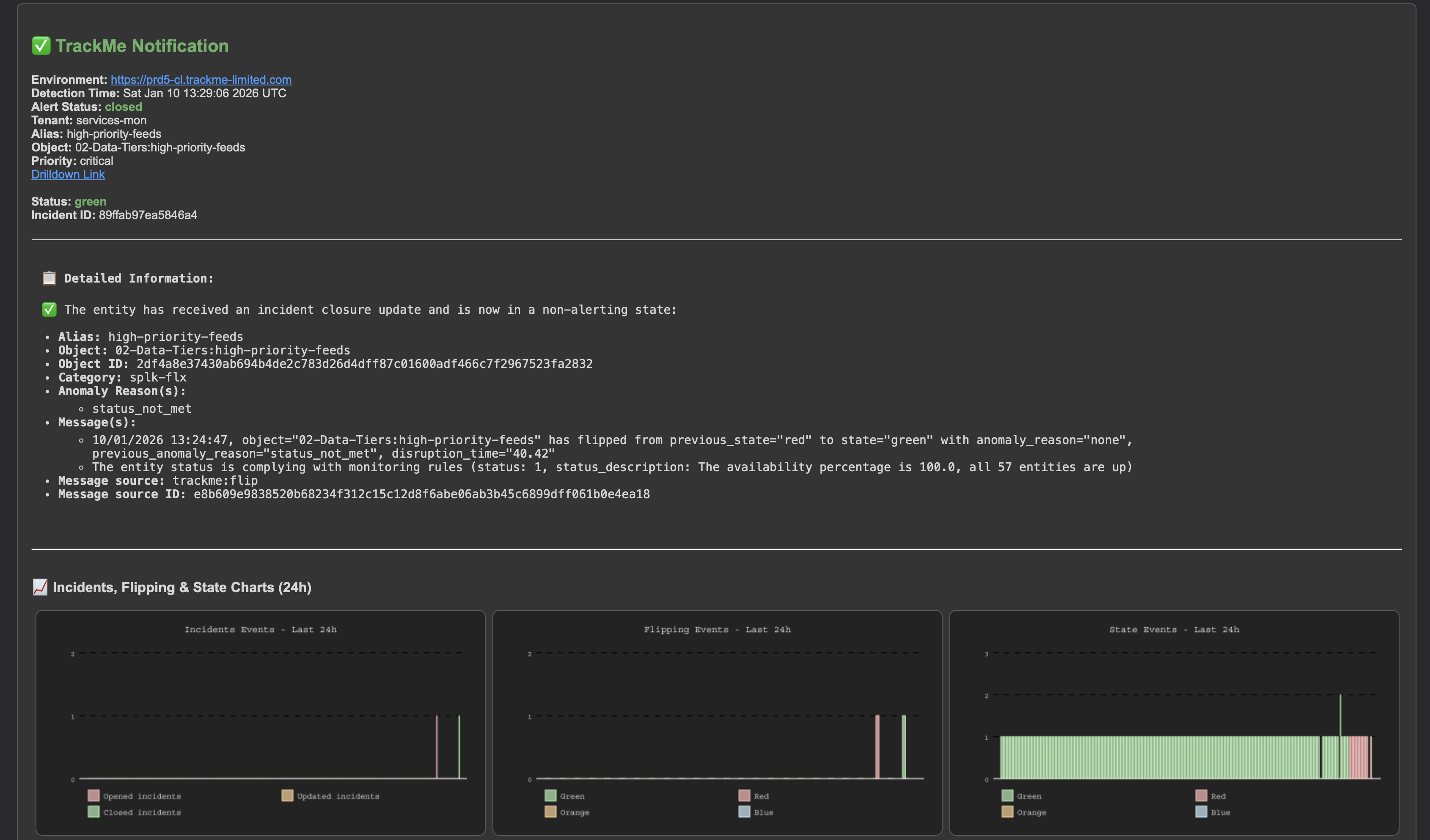Screen dimensions: 1430x840
Task: Toggle Blue legend in Flipping Events chart
Action: [x=744, y=812]
